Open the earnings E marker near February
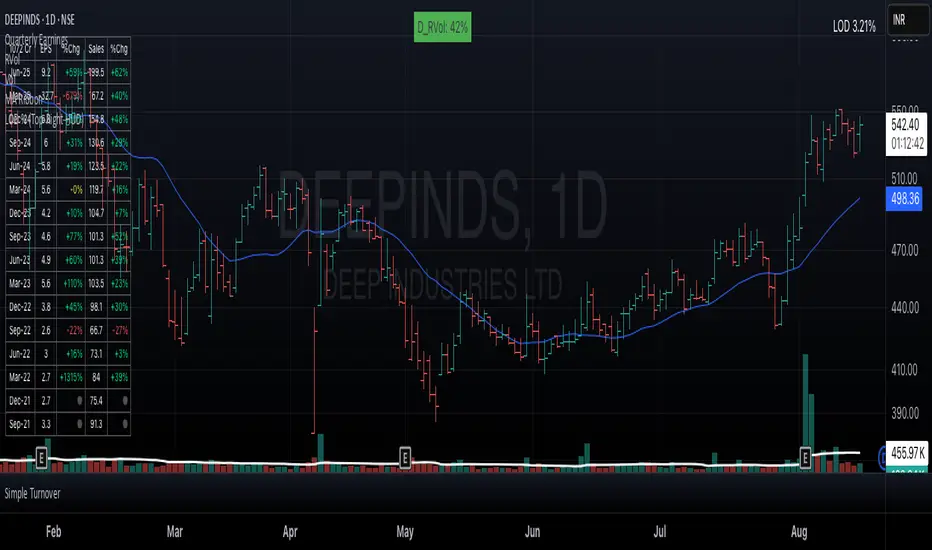The height and width of the screenshot is (550, 932). (41, 458)
